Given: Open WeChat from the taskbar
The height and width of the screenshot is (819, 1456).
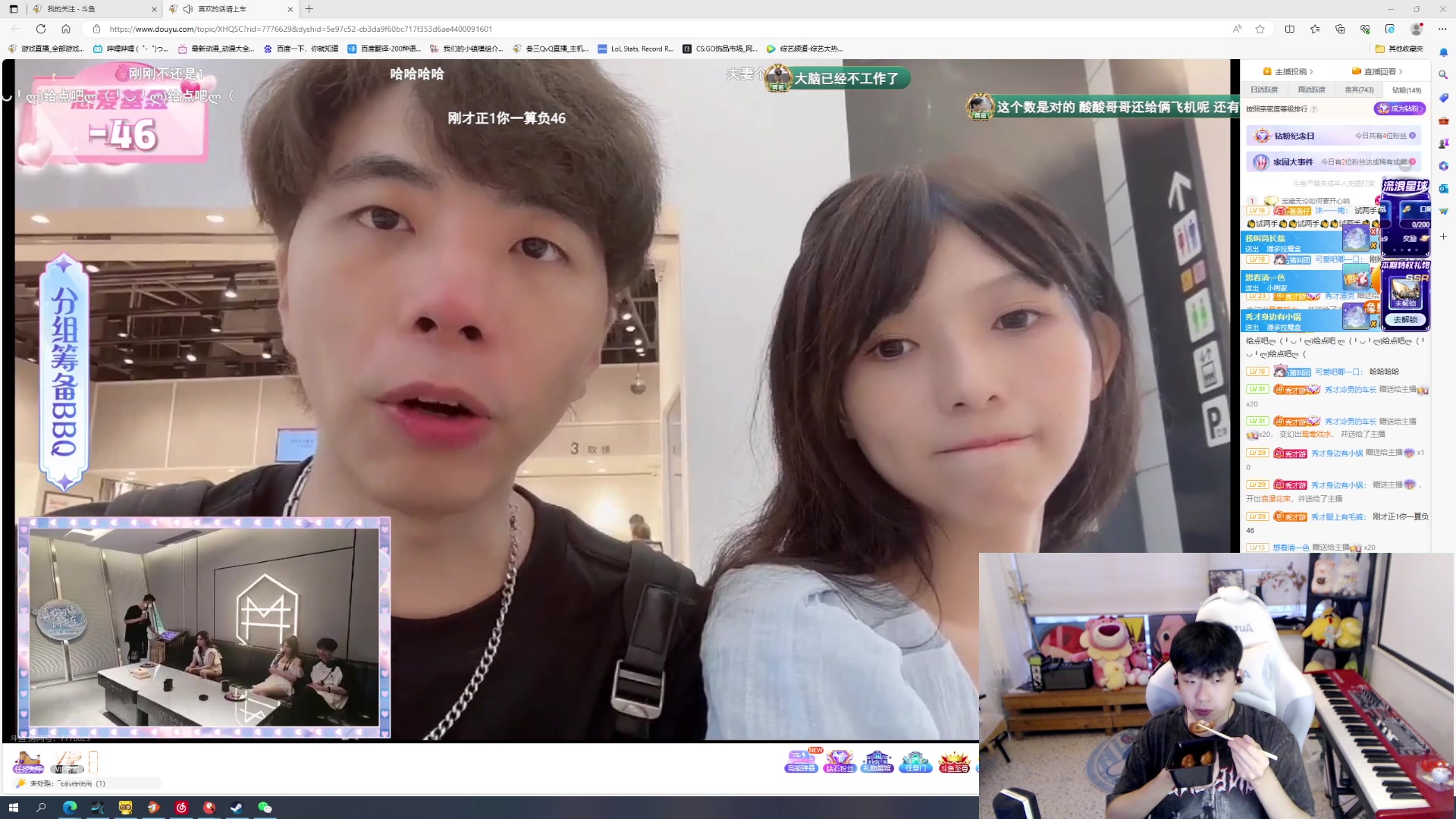Looking at the screenshot, I should [265, 808].
